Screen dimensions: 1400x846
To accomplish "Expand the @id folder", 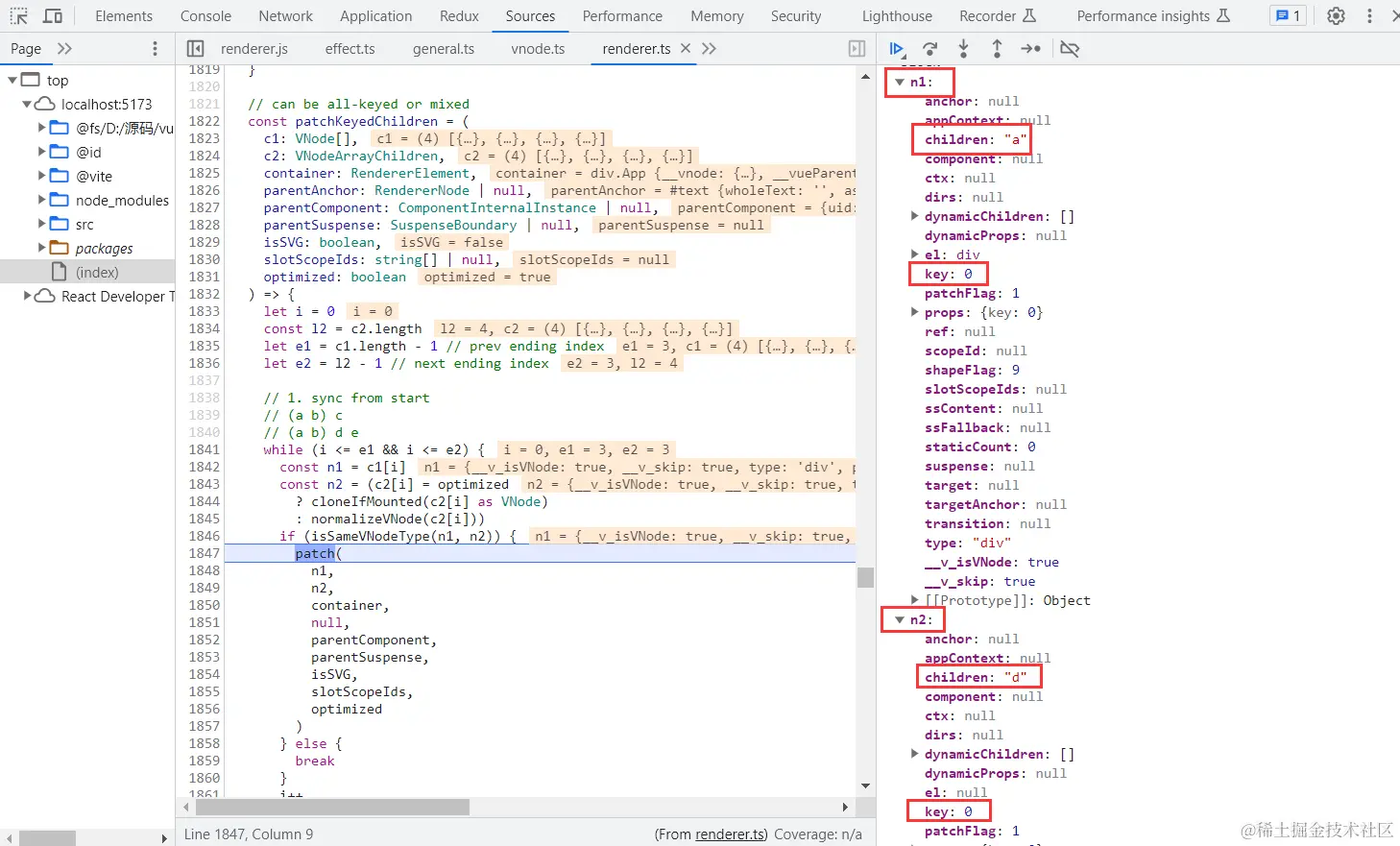I will tap(41, 153).
